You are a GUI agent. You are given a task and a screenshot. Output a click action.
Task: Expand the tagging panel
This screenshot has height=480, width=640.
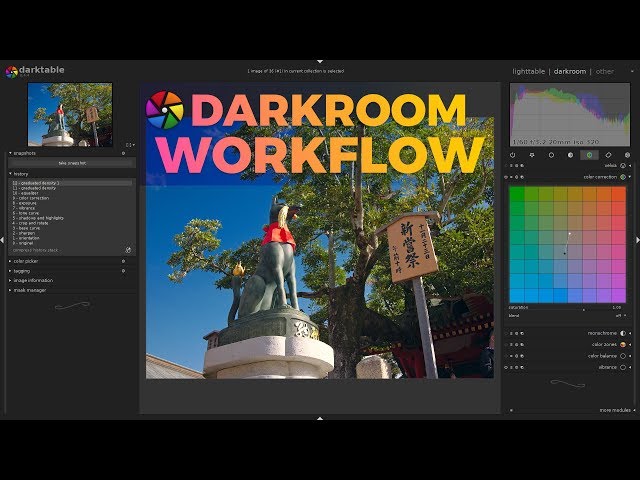[x=11, y=271]
